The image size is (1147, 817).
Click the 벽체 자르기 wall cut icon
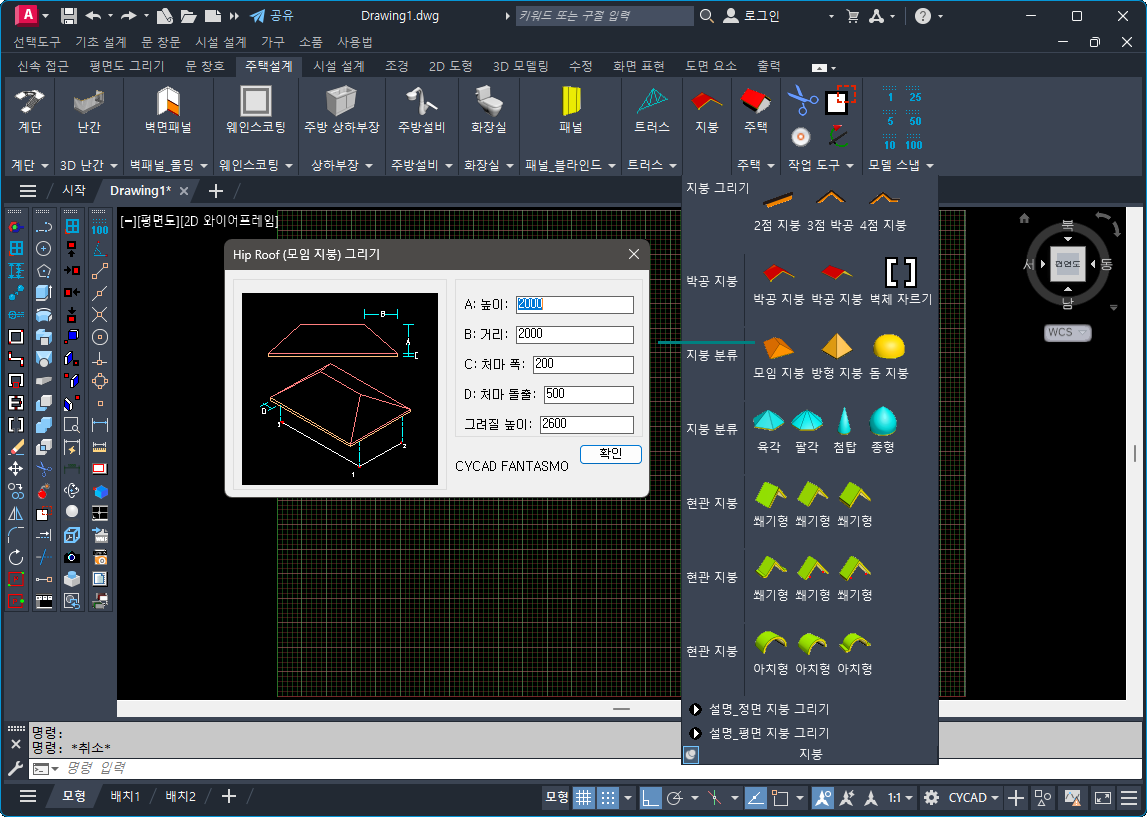[x=900, y=279]
